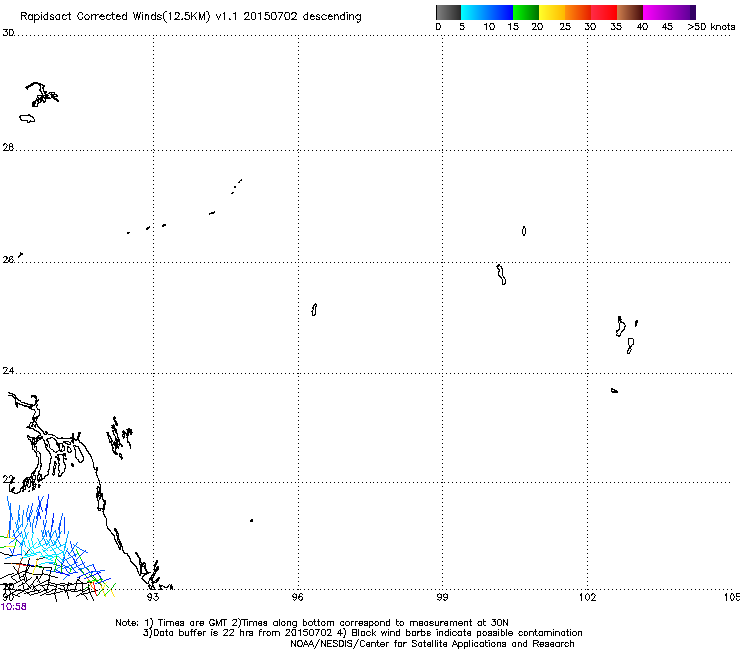Click the gray 0-5 knots color segment

(448, 12)
